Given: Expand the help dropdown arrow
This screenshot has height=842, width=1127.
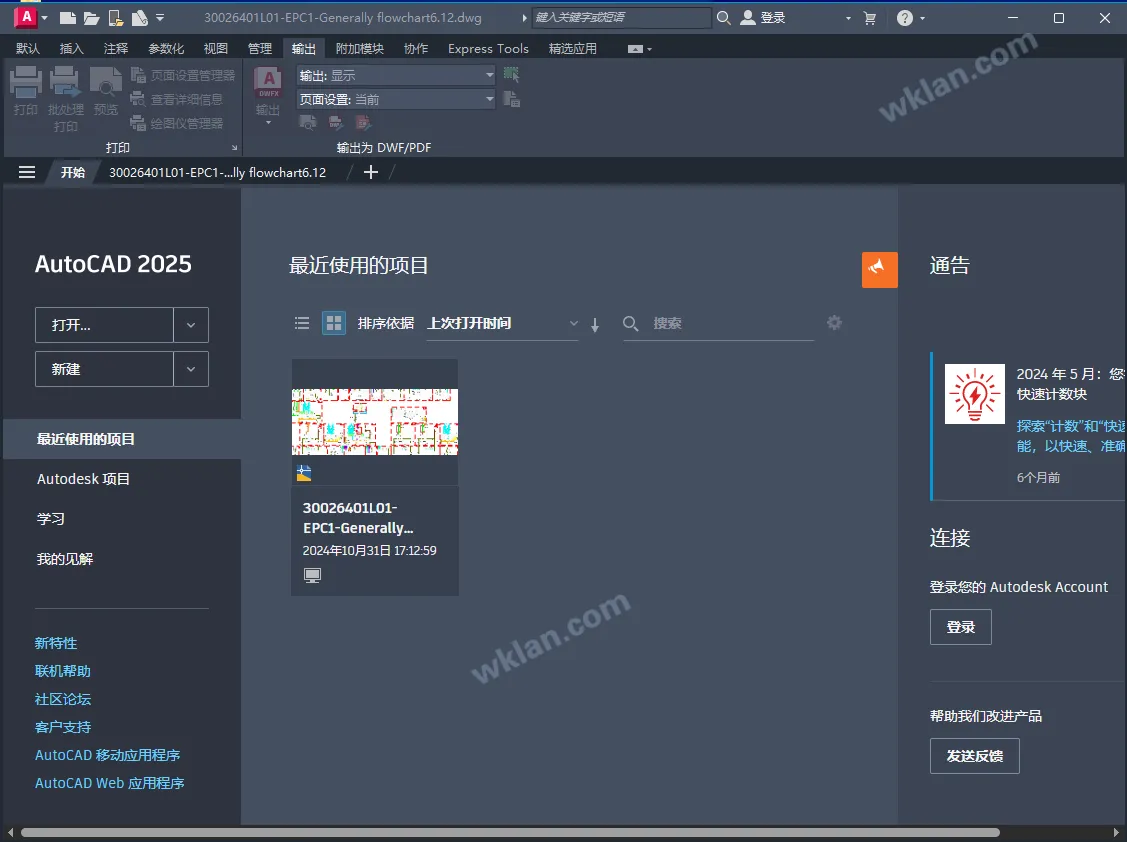Looking at the screenshot, I should click(923, 18).
